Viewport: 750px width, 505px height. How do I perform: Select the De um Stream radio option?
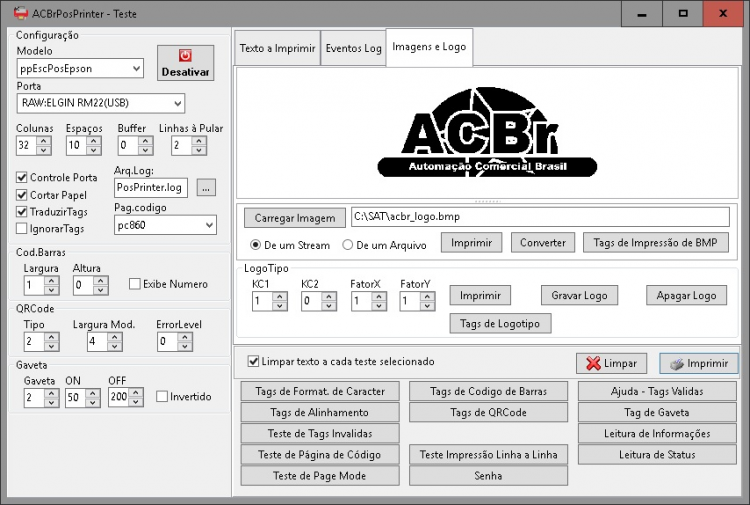[x=255, y=245]
